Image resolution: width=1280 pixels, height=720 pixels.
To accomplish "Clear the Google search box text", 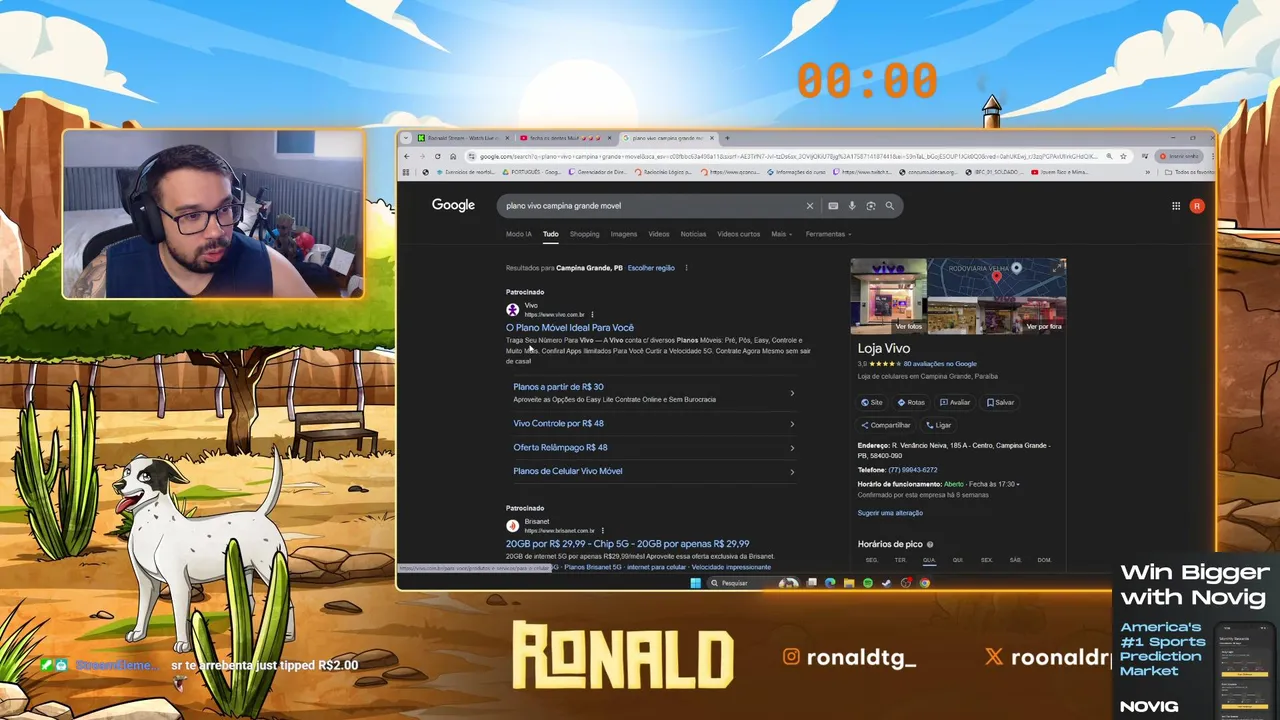I will click(810, 206).
